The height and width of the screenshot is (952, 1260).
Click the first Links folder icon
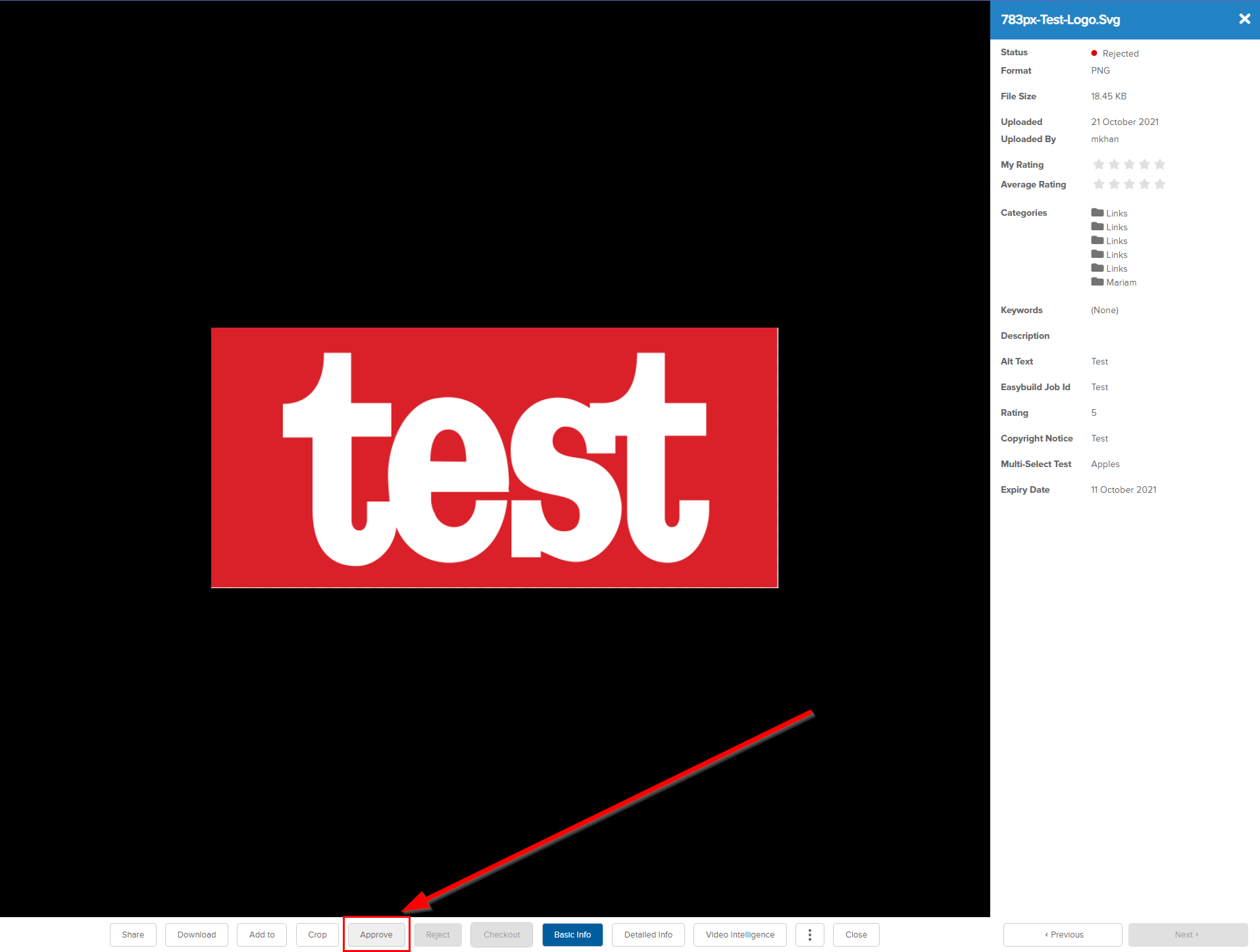click(x=1097, y=213)
